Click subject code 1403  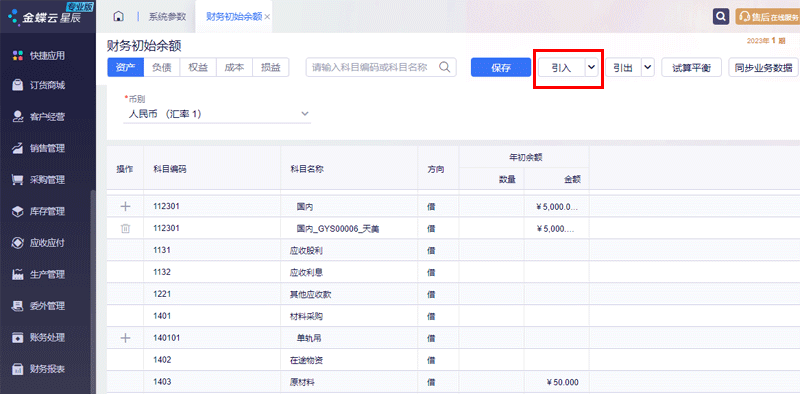click(162, 382)
